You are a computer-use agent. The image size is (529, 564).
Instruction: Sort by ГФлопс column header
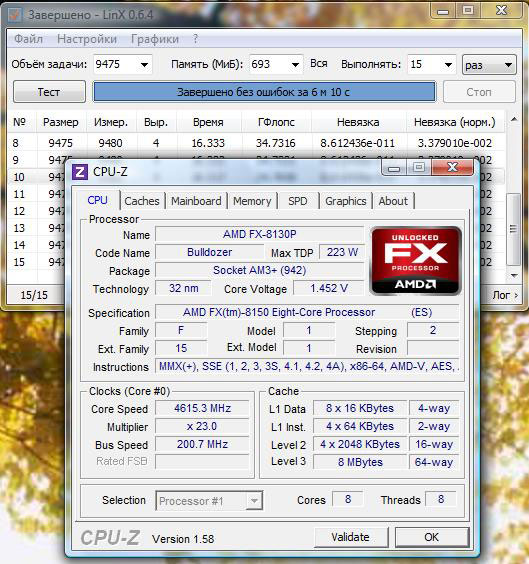276,122
